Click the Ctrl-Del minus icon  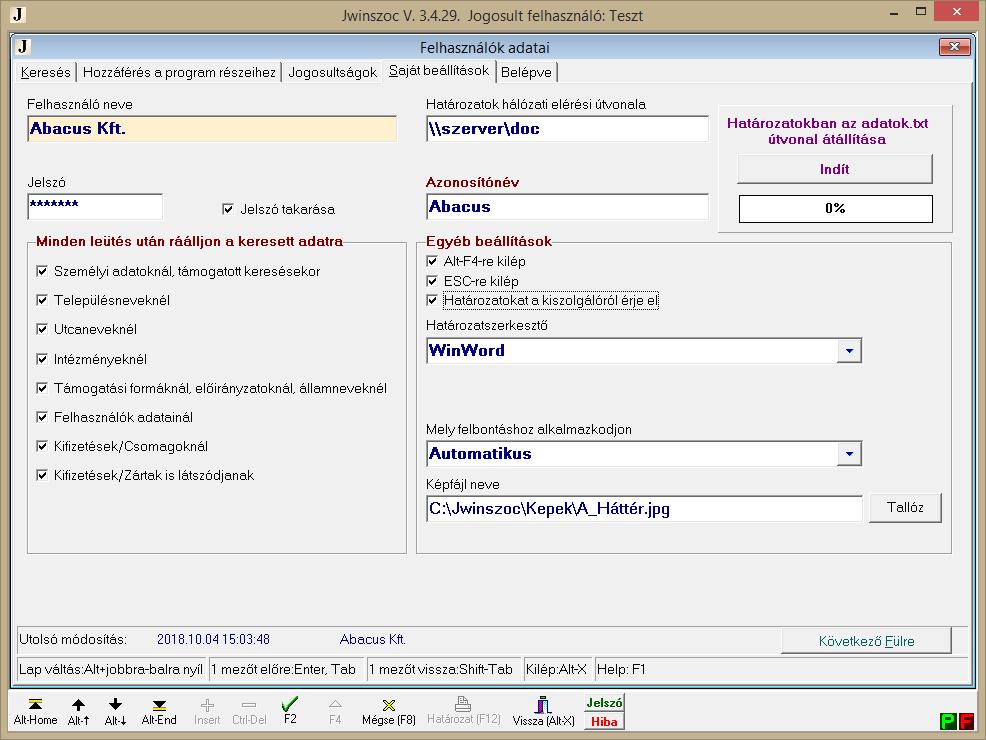tap(249, 711)
